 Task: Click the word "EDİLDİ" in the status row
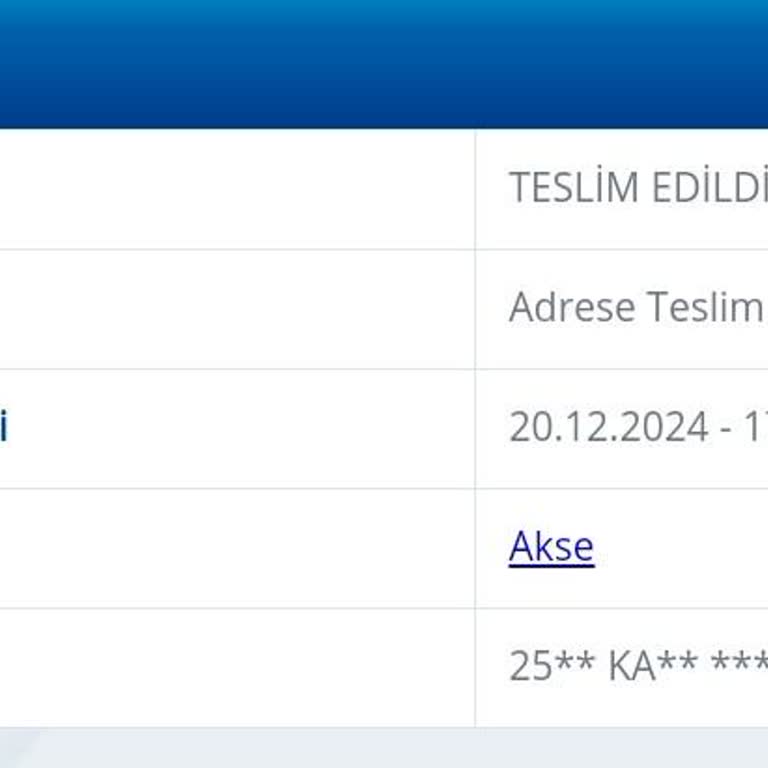click(710, 188)
